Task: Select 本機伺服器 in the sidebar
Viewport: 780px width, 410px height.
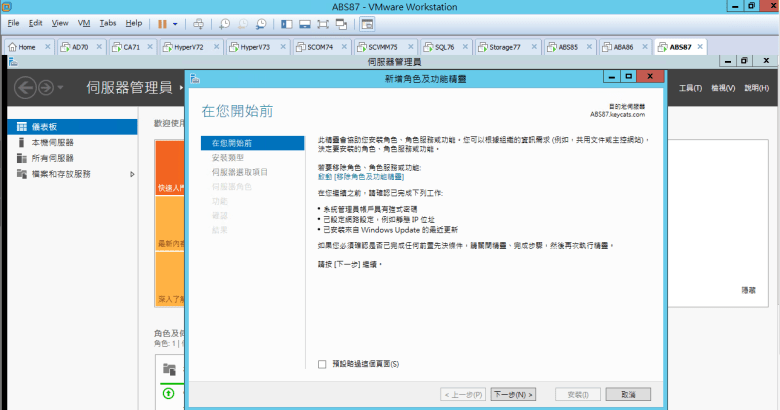Action: [45, 143]
